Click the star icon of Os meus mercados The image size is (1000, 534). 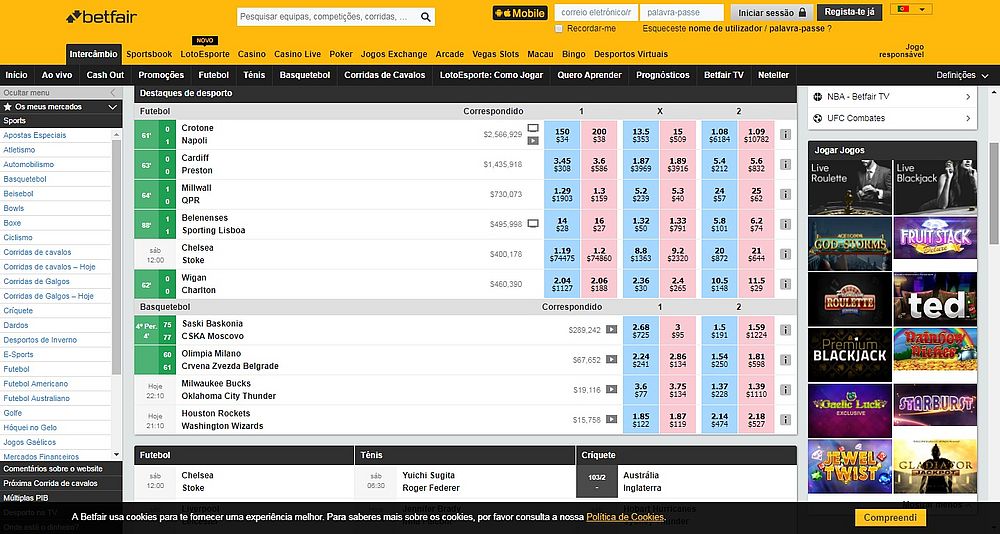(x=8, y=107)
